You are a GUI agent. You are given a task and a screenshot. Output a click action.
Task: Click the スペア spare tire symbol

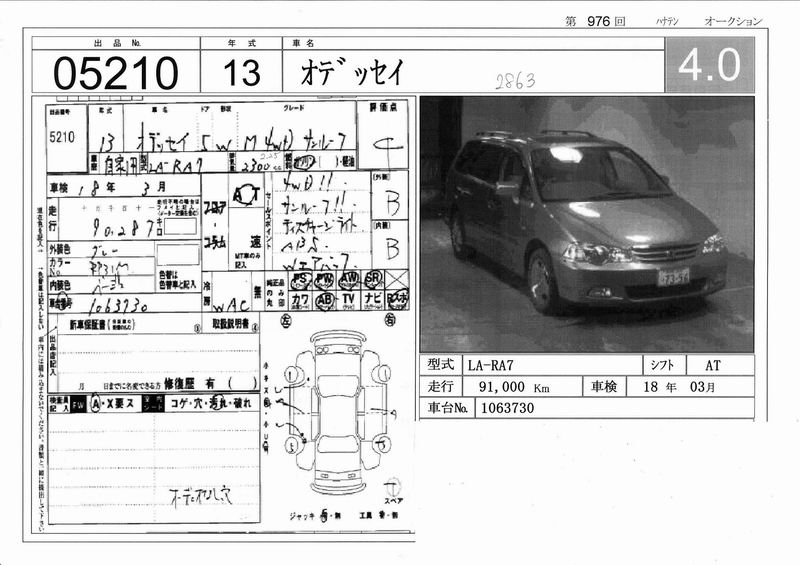tap(392, 487)
